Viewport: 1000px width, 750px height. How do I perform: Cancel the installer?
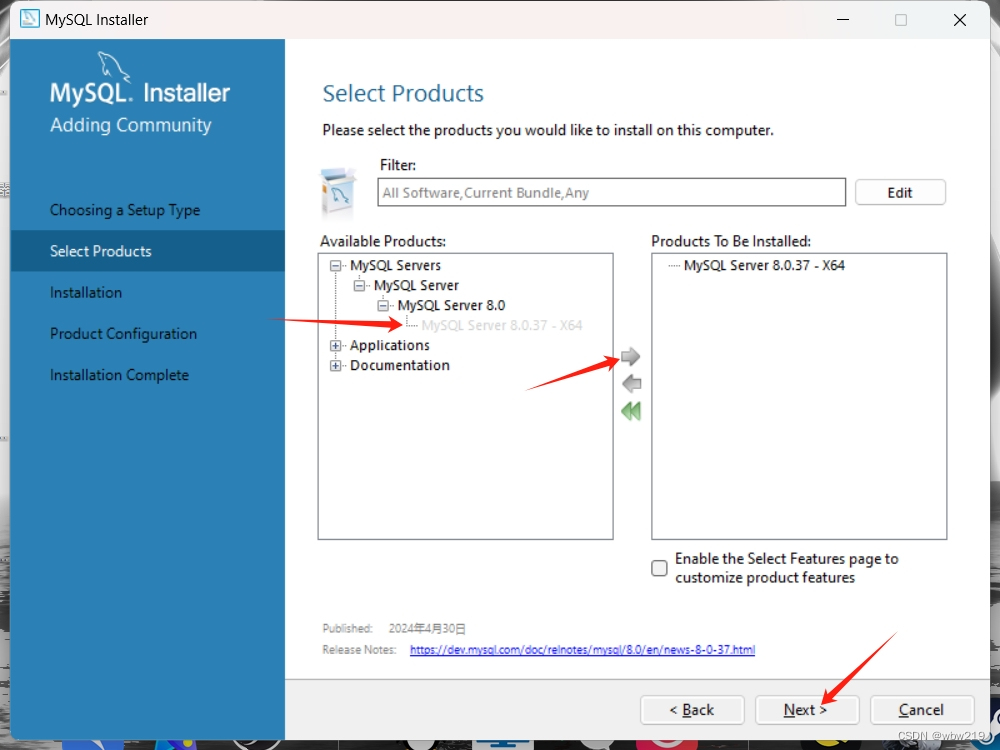click(x=922, y=710)
